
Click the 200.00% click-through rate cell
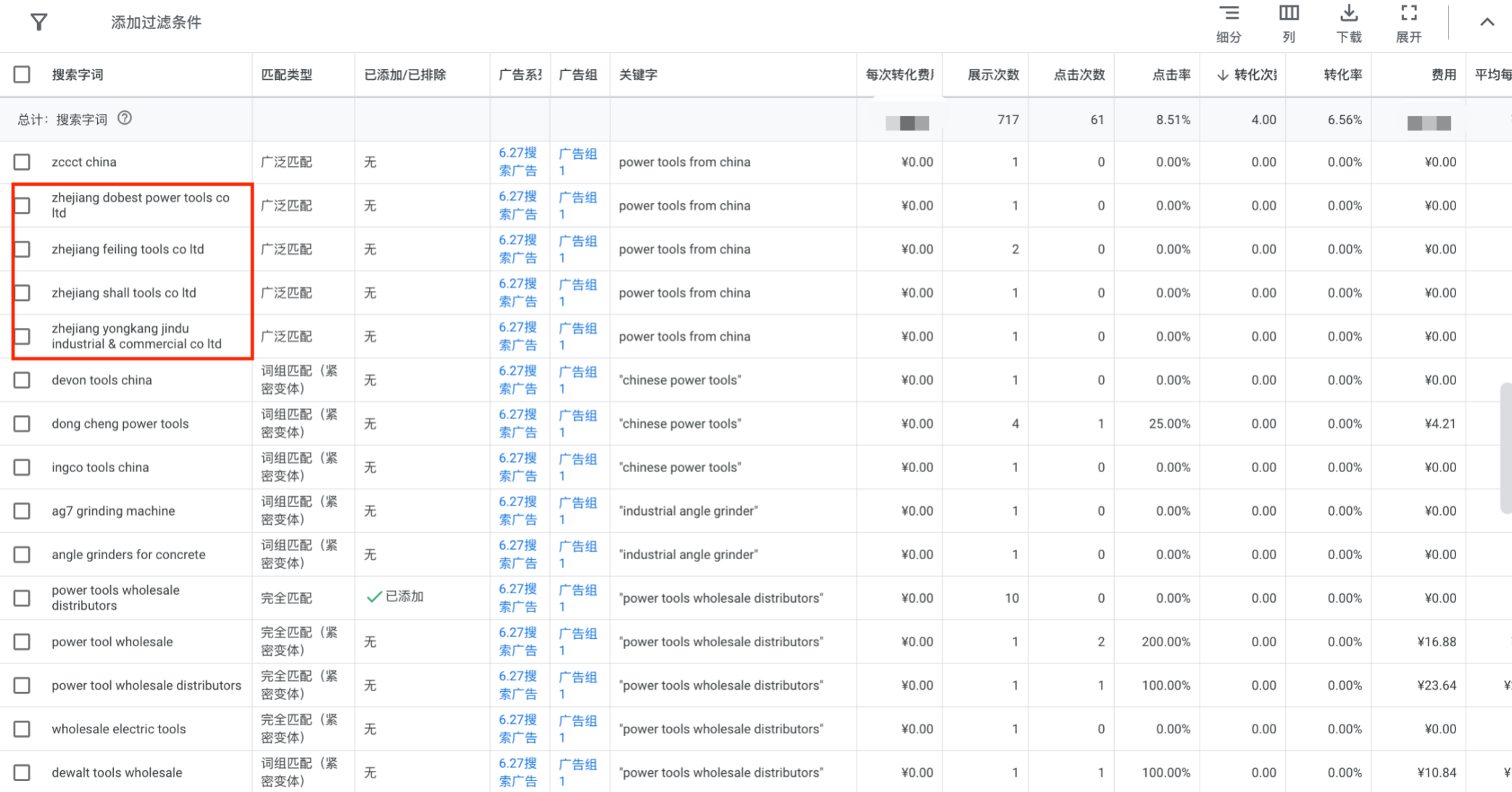coord(1166,642)
